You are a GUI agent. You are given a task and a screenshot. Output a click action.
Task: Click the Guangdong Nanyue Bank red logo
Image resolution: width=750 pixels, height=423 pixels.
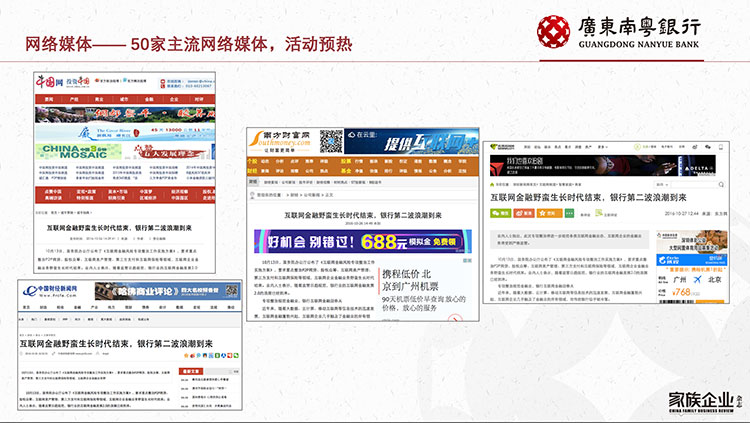(555, 30)
